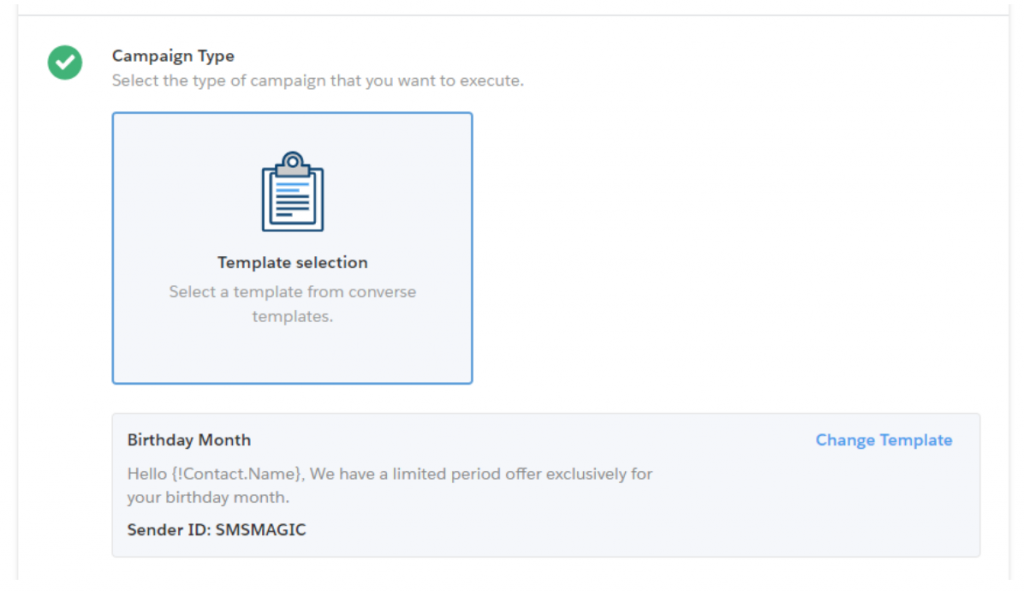Open the Change Template link
This screenshot has height=591, width=1024.
pos(884,440)
